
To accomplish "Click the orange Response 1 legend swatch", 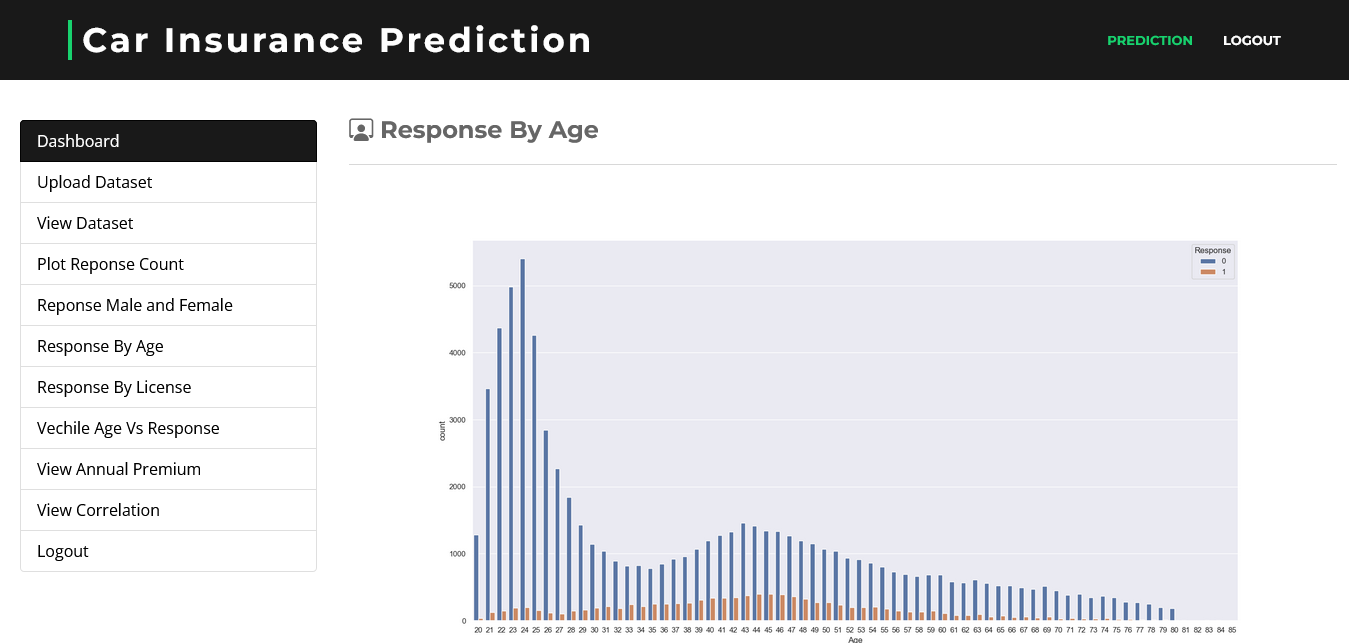I will click(1208, 272).
